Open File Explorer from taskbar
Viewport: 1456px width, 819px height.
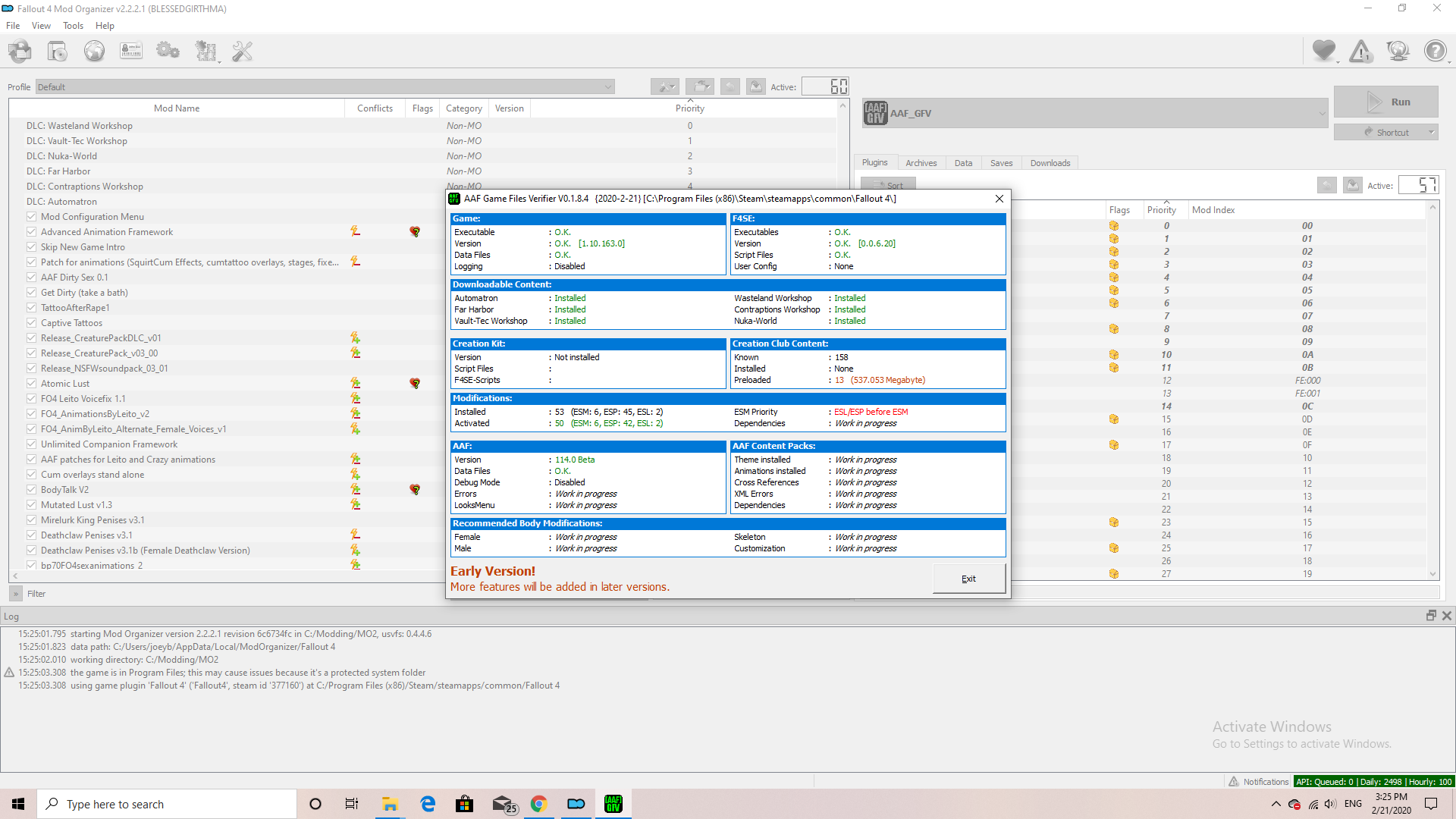coord(391,804)
